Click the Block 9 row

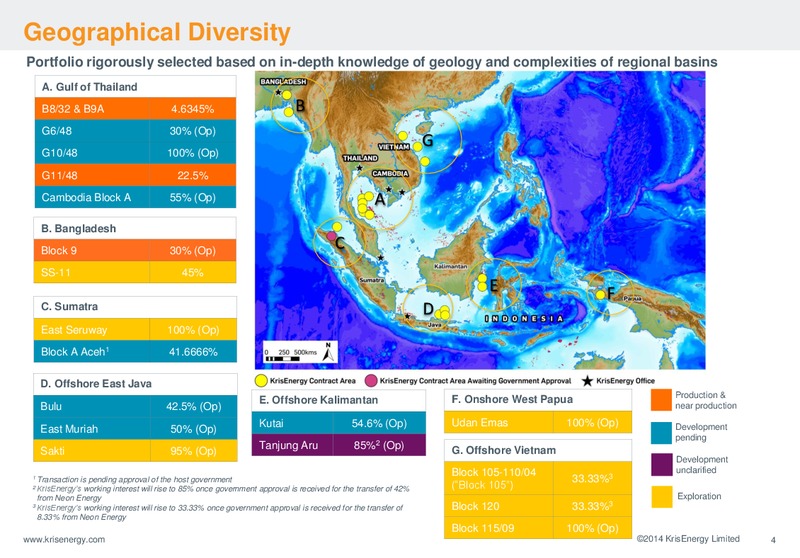tap(135, 250)
